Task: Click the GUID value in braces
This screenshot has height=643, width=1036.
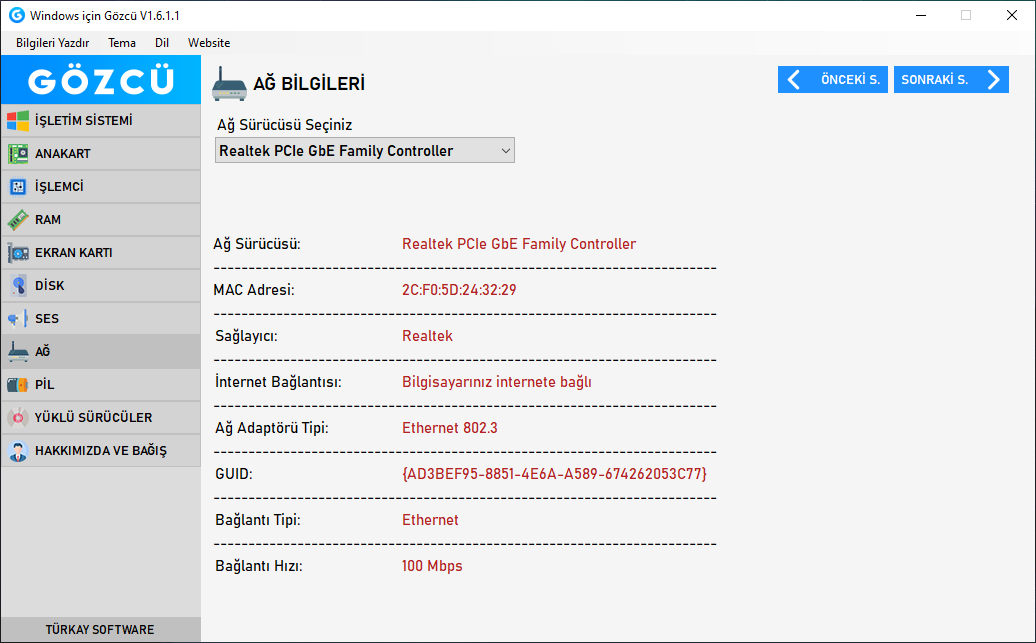Action: click(554, 474)
